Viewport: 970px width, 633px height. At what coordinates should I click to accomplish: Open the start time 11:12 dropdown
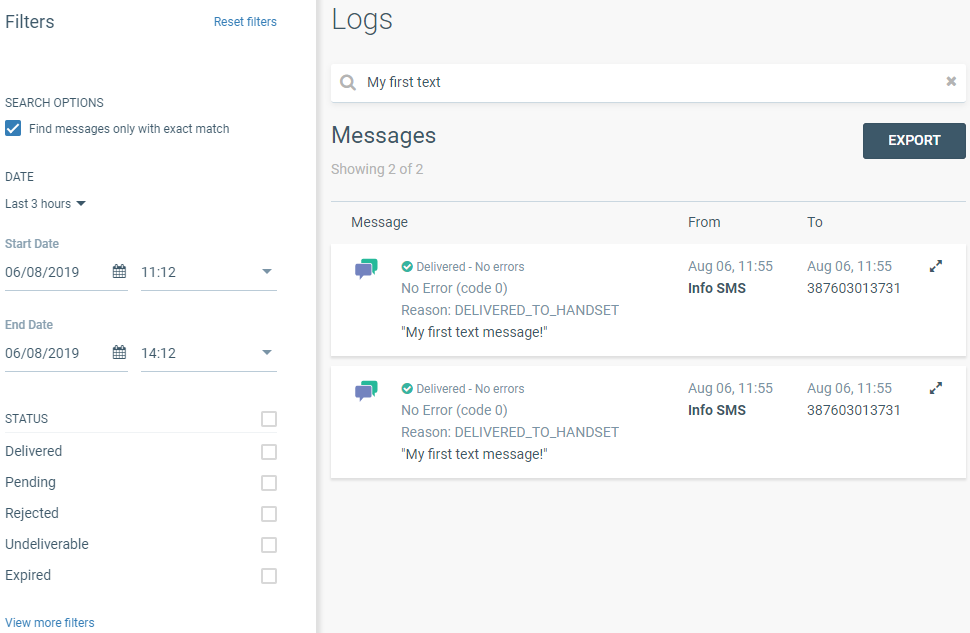pos(266,271)
